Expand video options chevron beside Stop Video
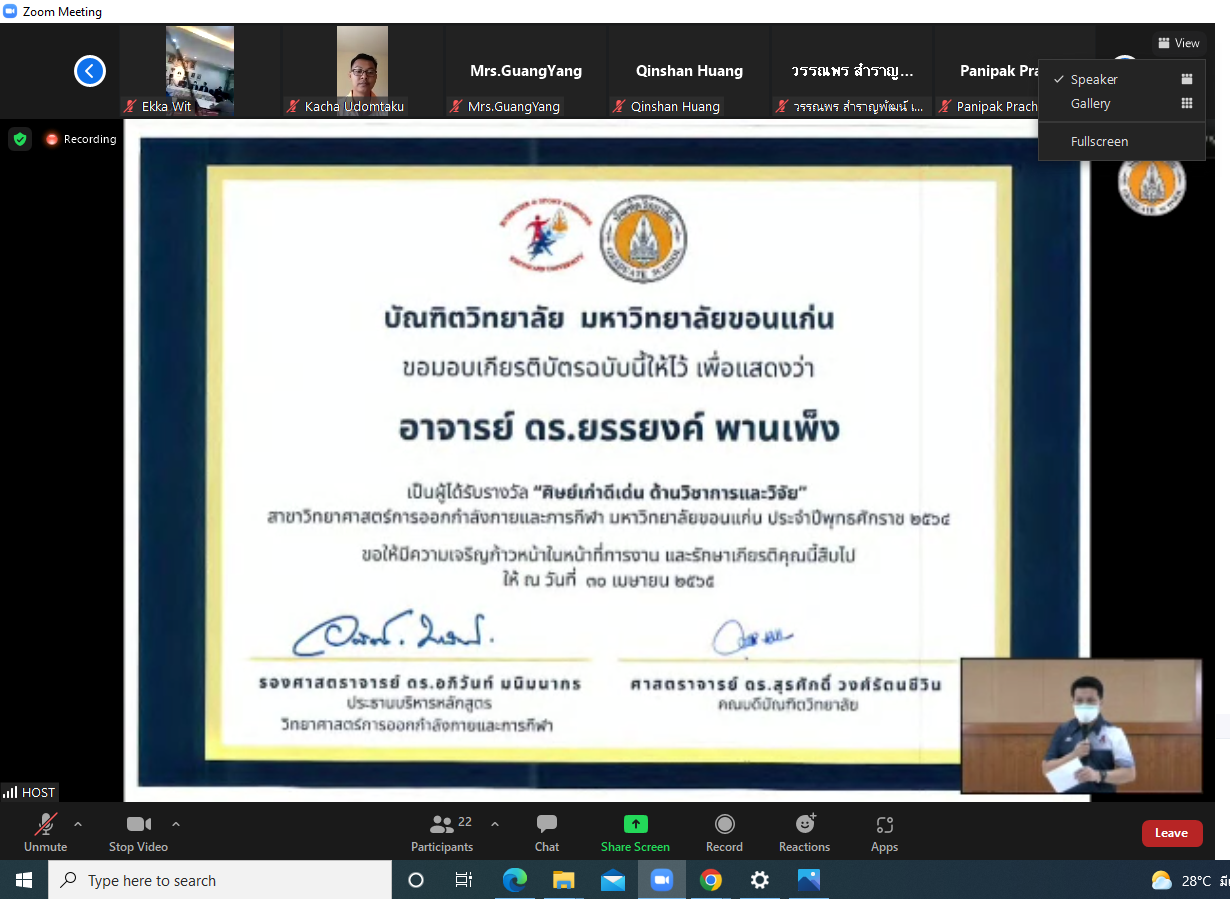 176,825
